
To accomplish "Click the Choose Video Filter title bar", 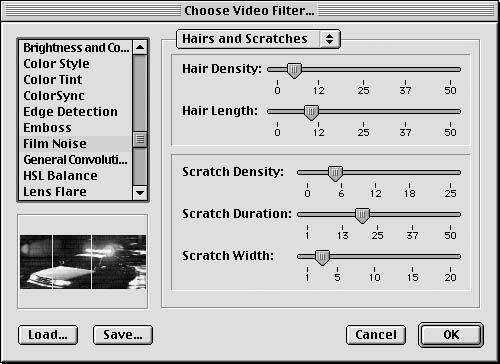I will [249, 11].
